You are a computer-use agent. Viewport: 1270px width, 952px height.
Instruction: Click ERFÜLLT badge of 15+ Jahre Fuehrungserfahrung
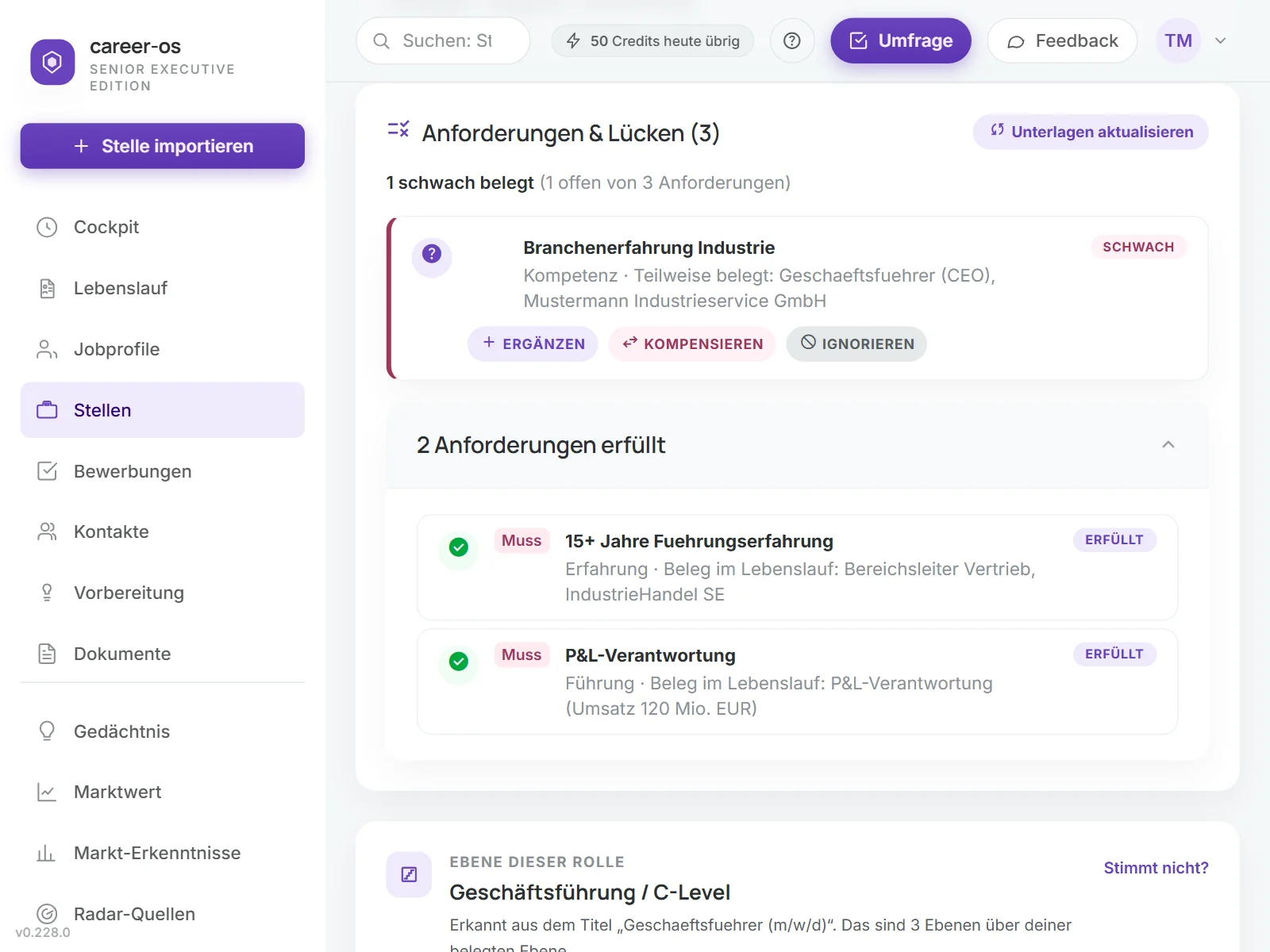click(1114, 539)
